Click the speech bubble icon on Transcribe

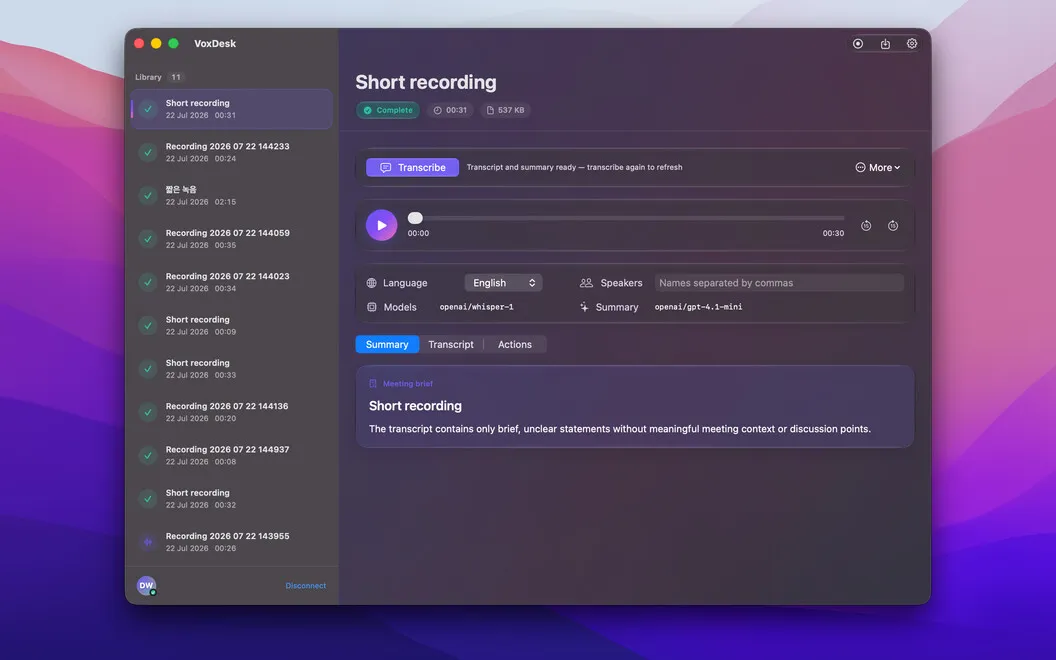385,168
